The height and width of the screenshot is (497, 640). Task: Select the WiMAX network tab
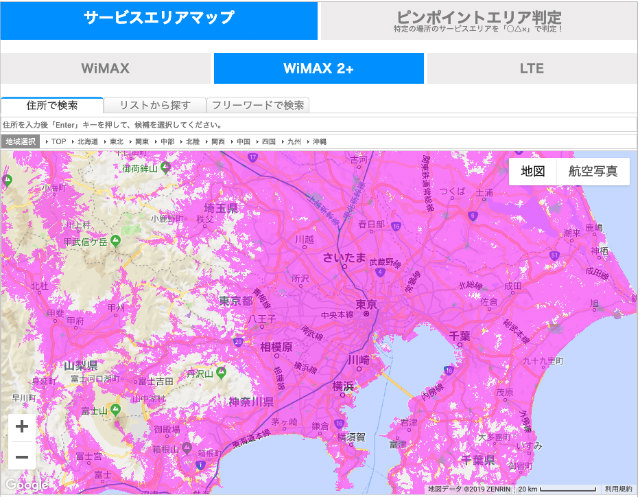coord(105,68)
